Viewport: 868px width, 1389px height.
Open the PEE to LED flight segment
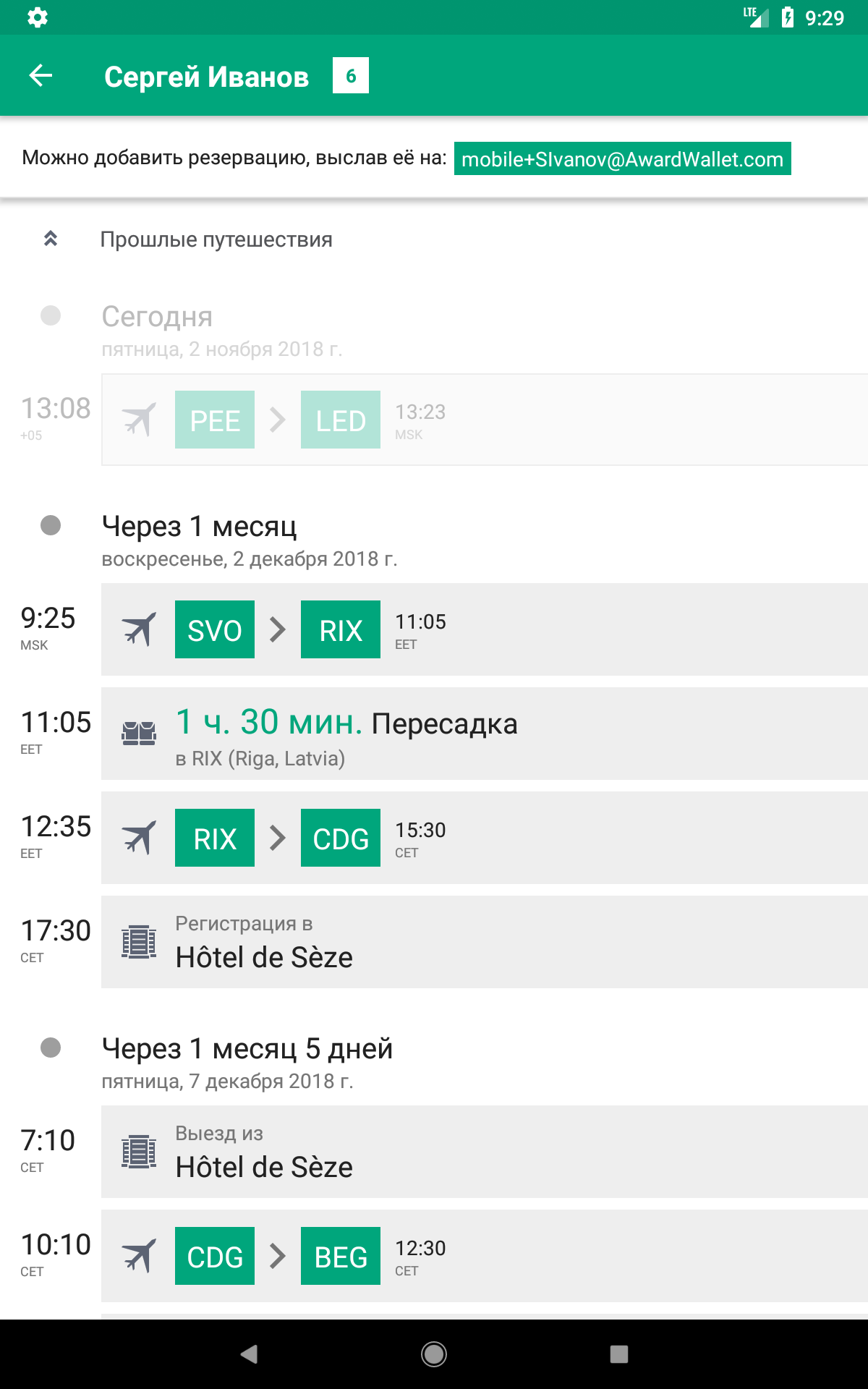(485, 420)
